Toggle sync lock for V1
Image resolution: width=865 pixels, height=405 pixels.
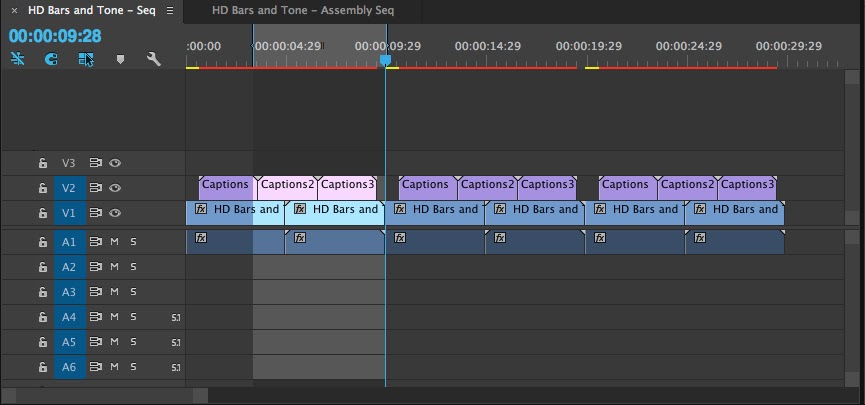[96, 213]
